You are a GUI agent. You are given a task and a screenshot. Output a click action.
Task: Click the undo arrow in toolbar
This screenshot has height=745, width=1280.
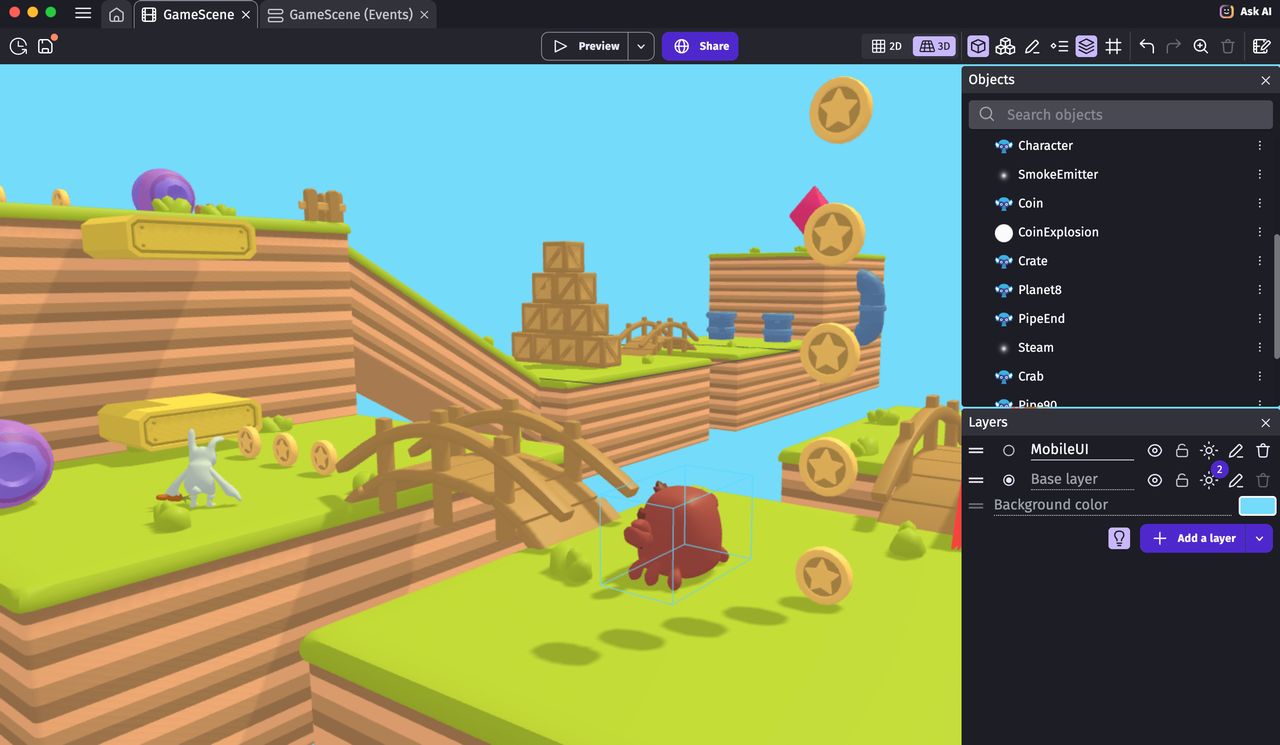tap(1147, 46)
